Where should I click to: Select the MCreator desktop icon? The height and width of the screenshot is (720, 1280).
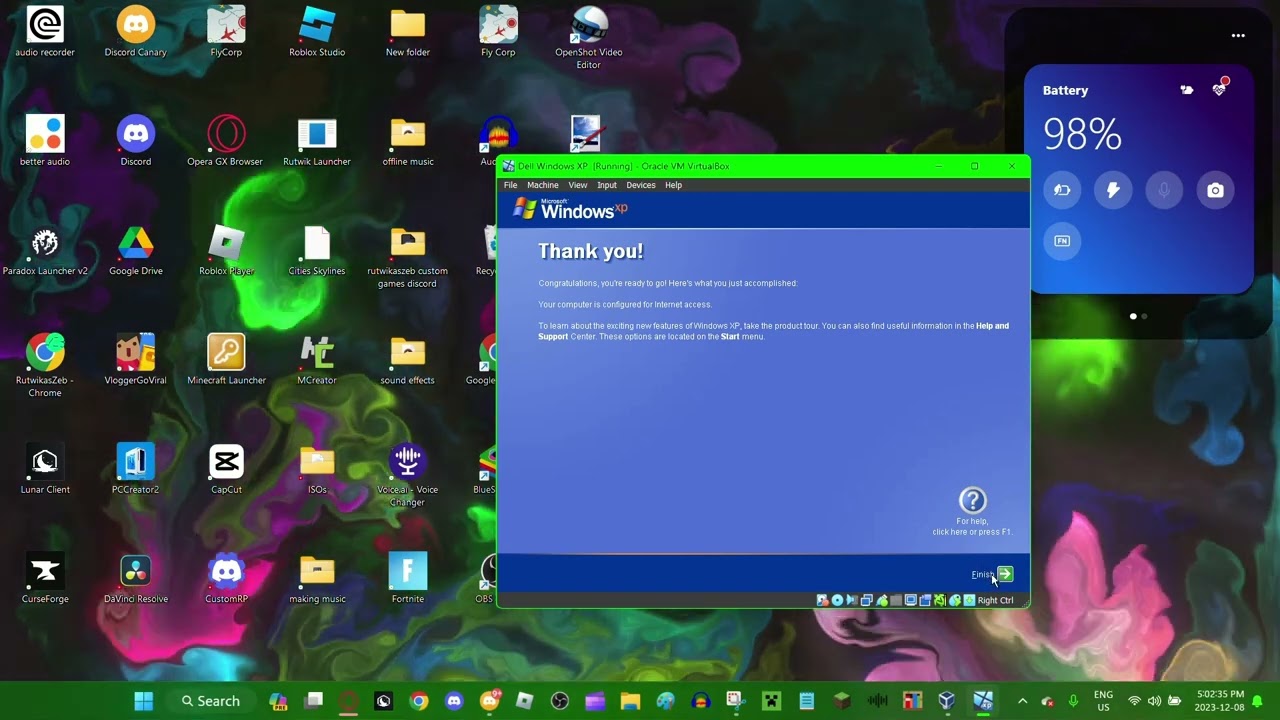pyautogui.click(x=317, y=360)
